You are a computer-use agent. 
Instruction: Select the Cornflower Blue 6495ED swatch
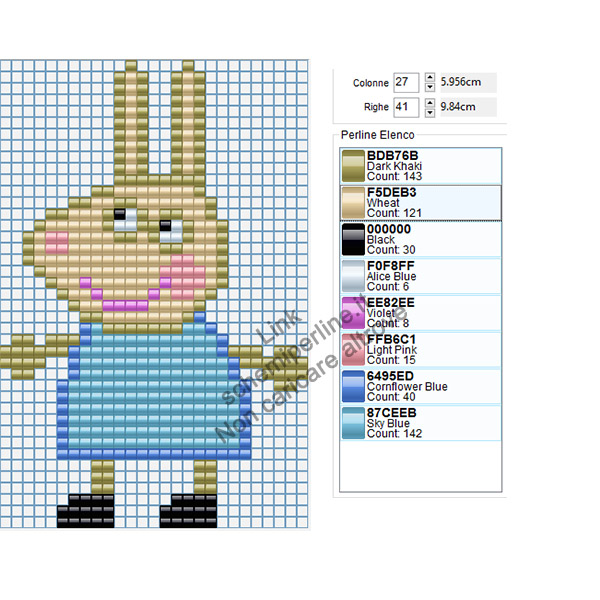pos(353,386)
